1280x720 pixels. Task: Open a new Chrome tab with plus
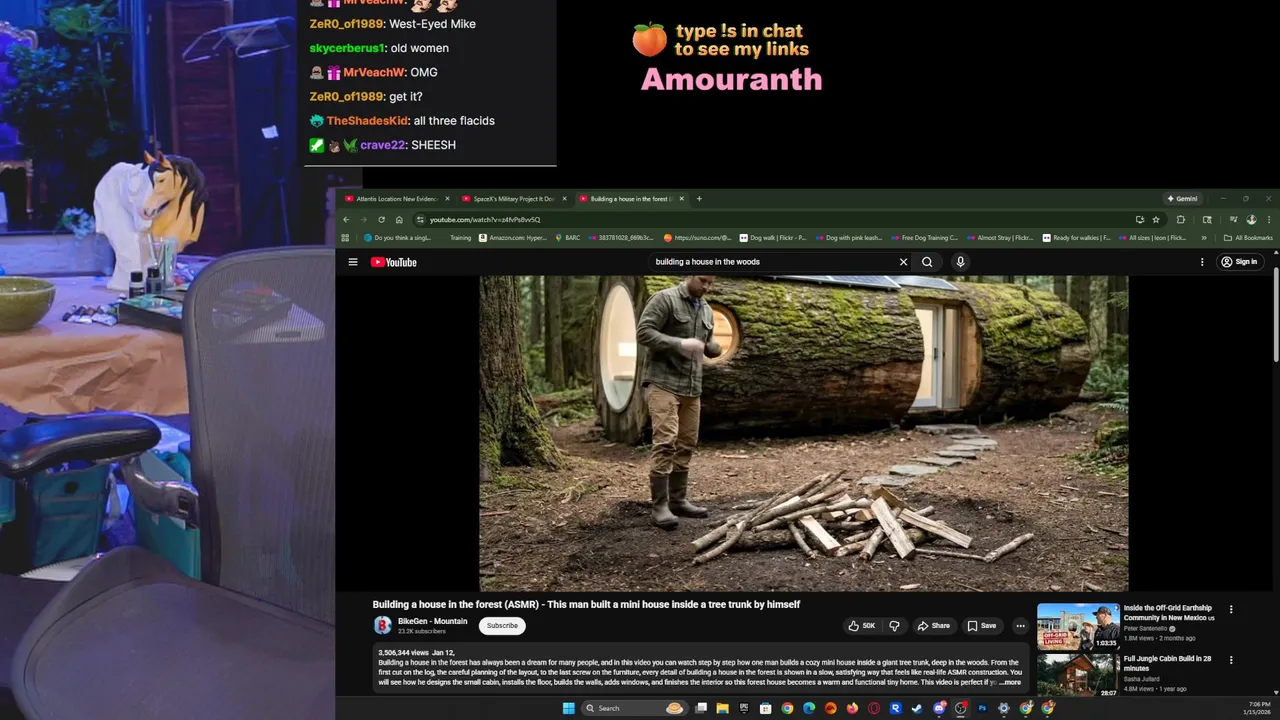(699, 199)
